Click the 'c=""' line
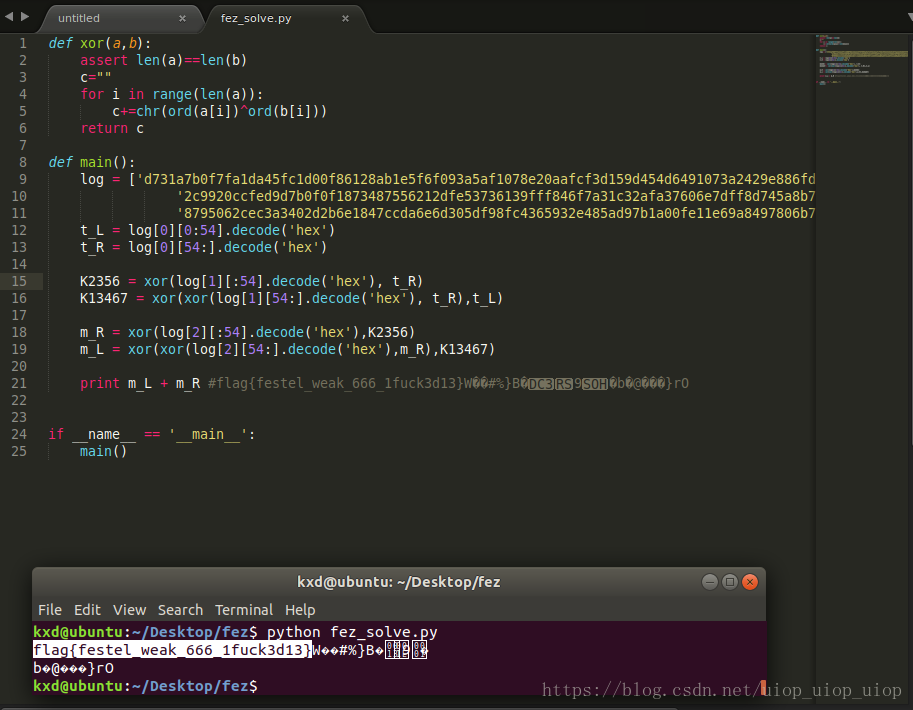The width and height of the screenshot is (913, 710). [95, 77]
